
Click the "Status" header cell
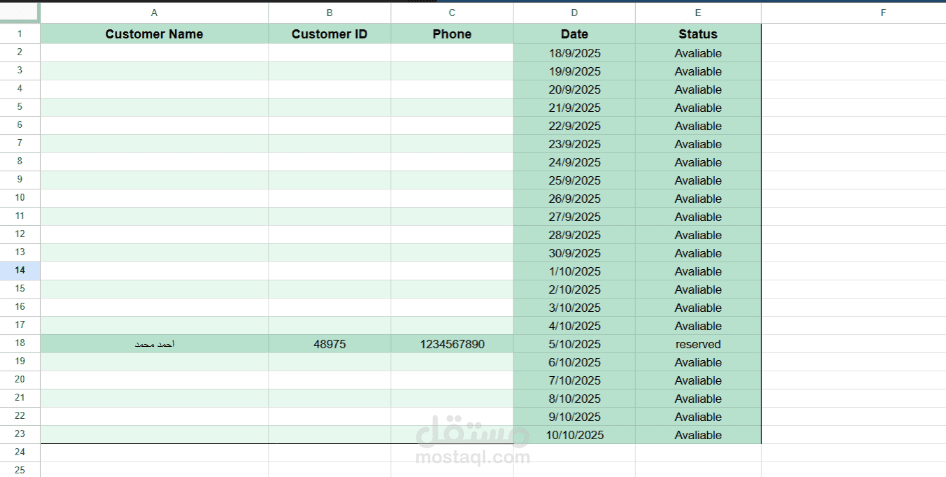tap(698, 34)
